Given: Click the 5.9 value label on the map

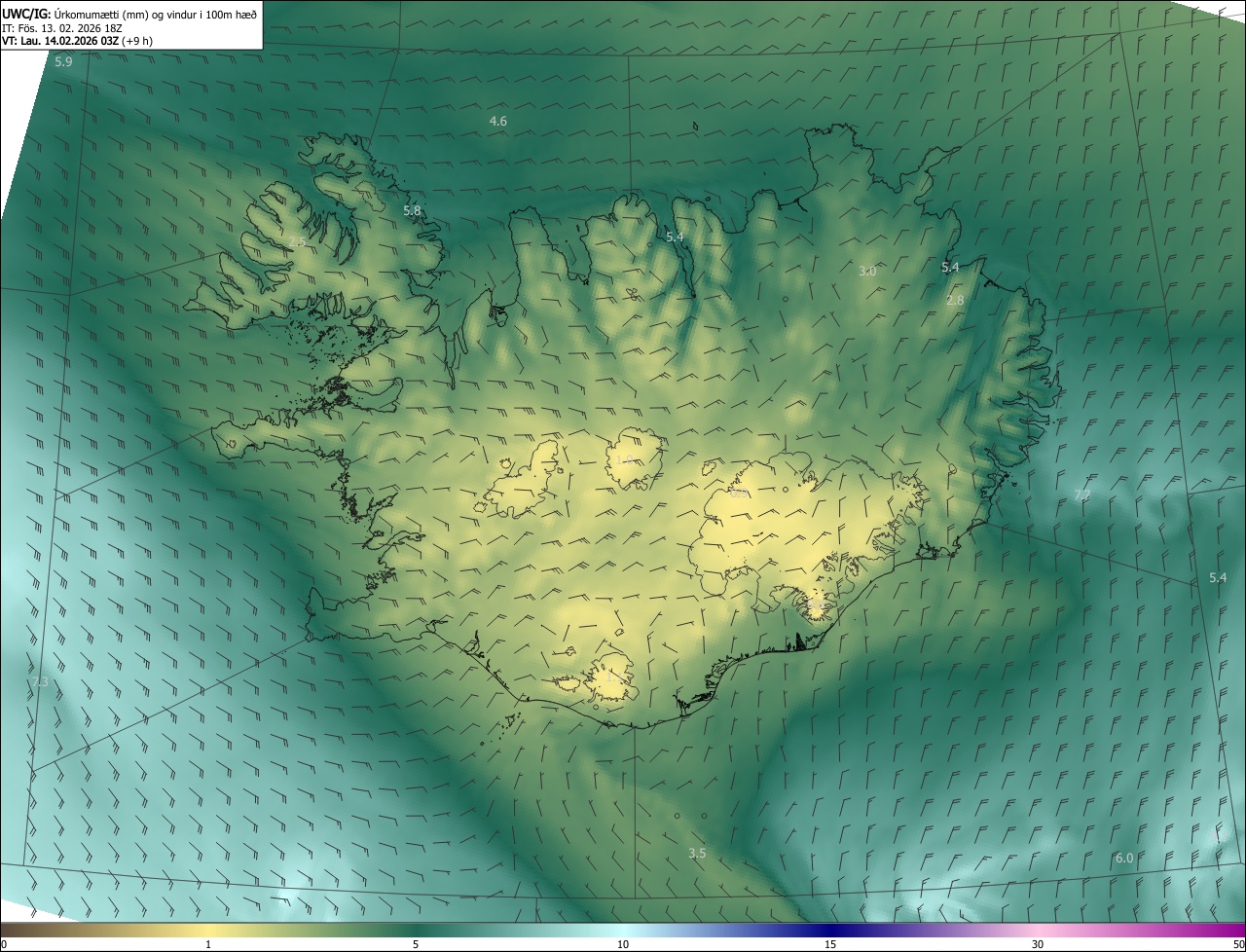Looking at the screenshot, I should [63, 61].
